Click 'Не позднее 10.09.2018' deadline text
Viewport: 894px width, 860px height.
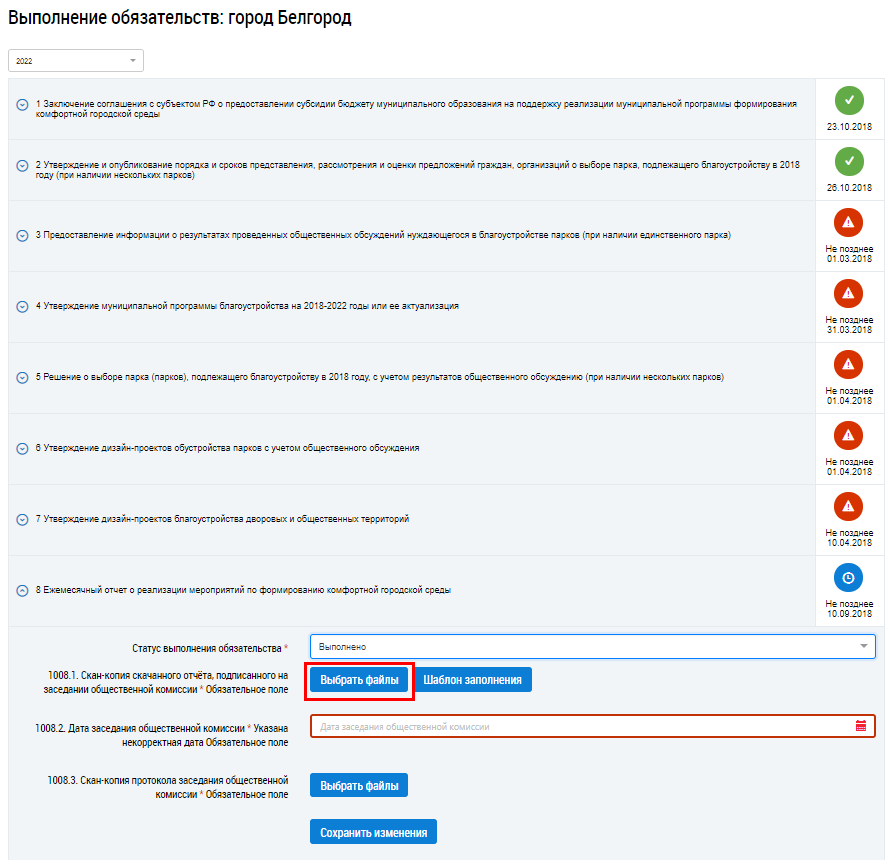click(x=849, y=609)
